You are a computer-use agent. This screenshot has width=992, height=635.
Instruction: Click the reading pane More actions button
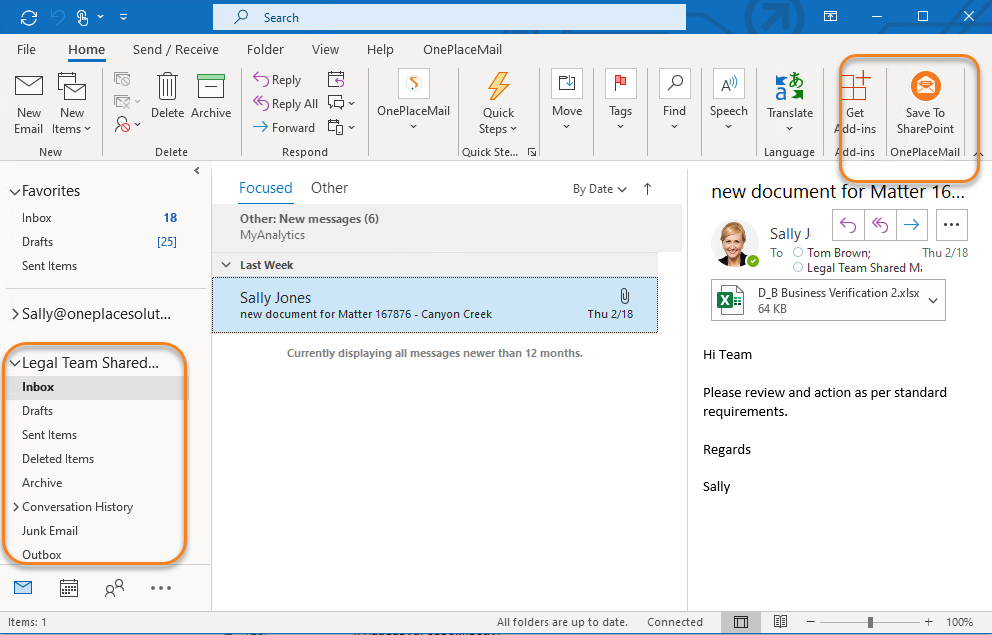[x=951, y=225]
